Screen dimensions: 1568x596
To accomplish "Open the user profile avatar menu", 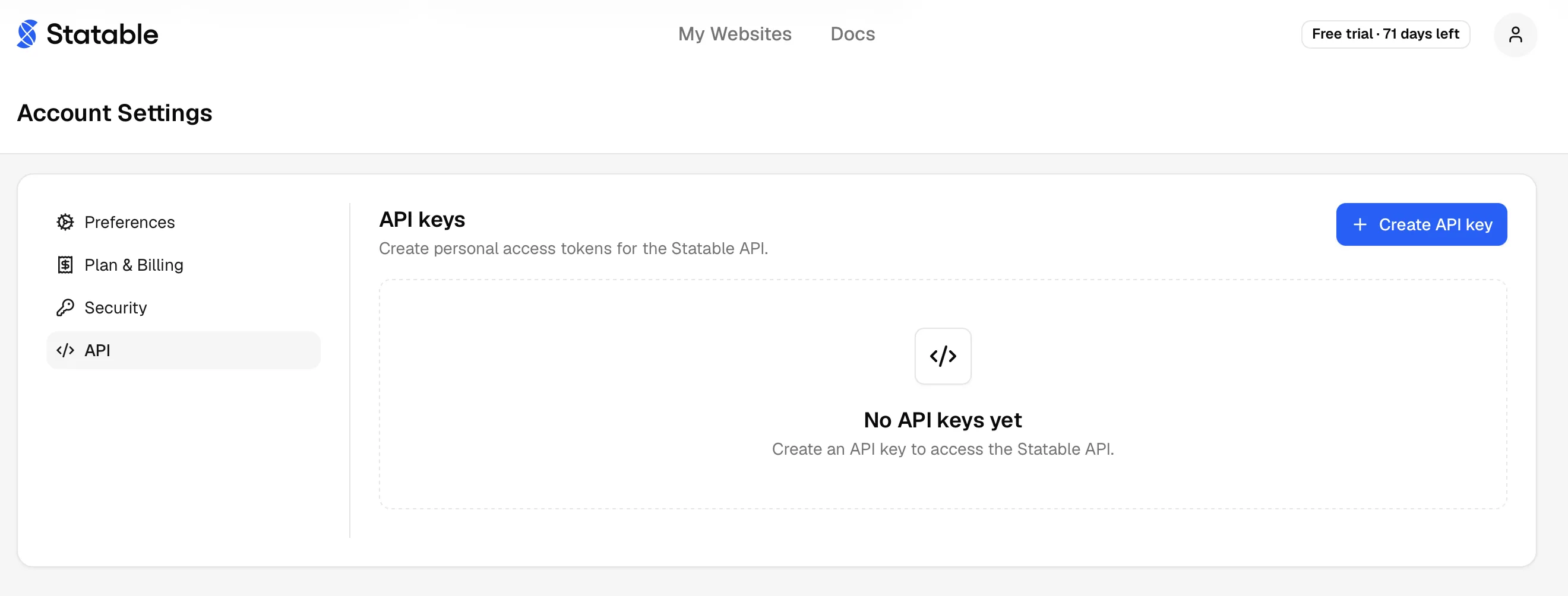I will point(1515,34).
